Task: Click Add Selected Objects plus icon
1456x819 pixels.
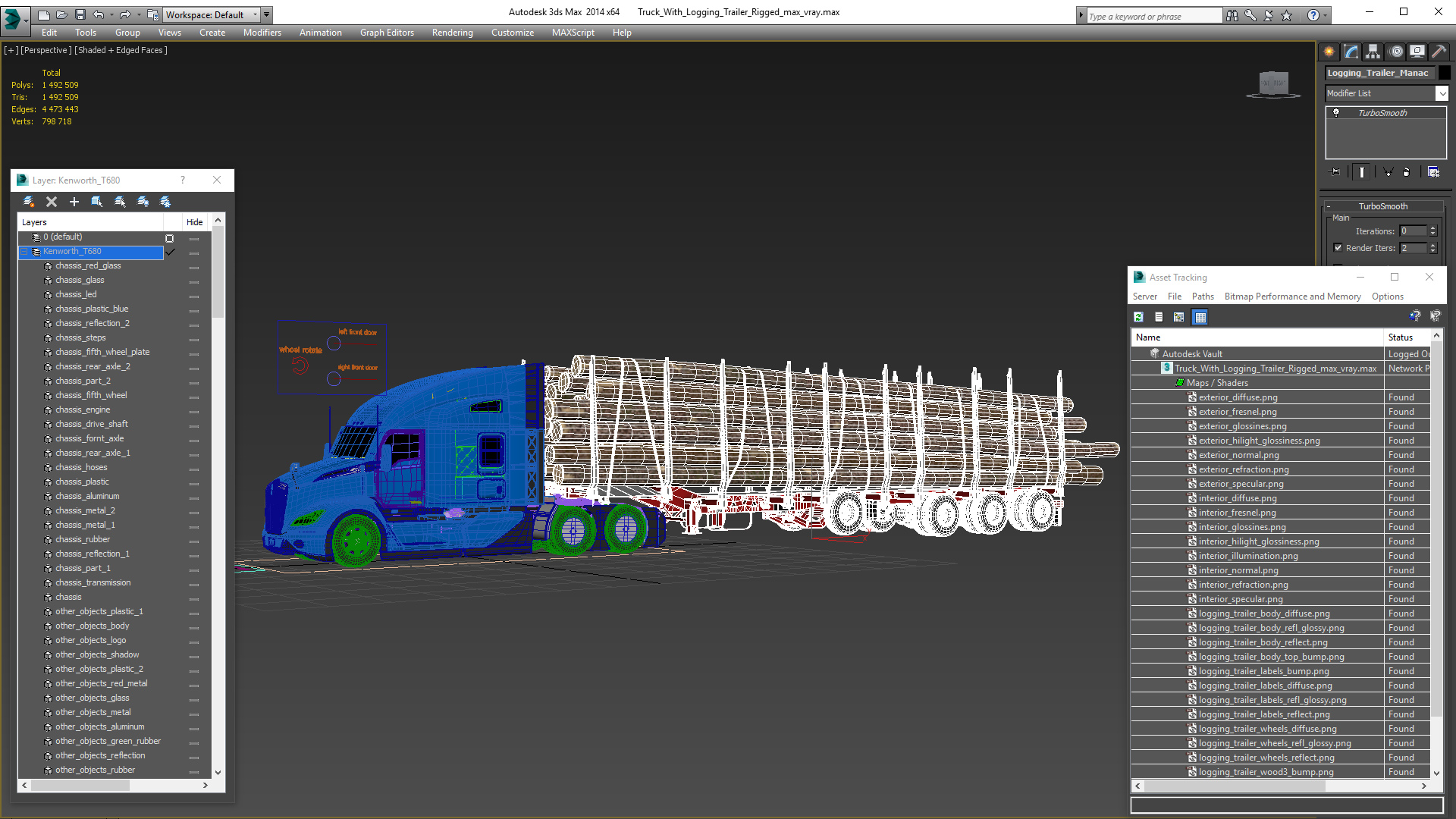Action: point(74,202)
